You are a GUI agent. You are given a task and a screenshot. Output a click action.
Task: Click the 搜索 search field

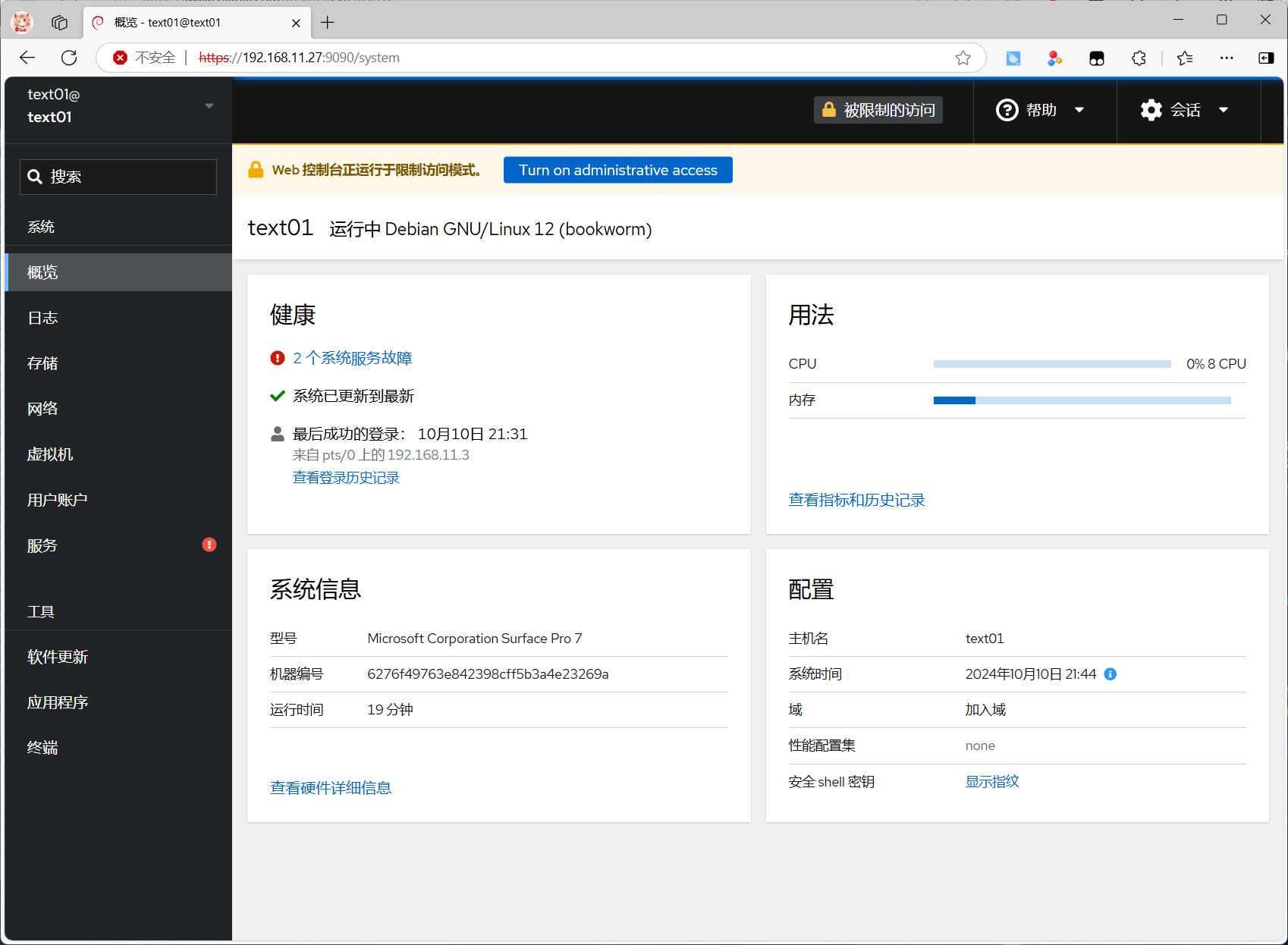click(x=118, y=177)
